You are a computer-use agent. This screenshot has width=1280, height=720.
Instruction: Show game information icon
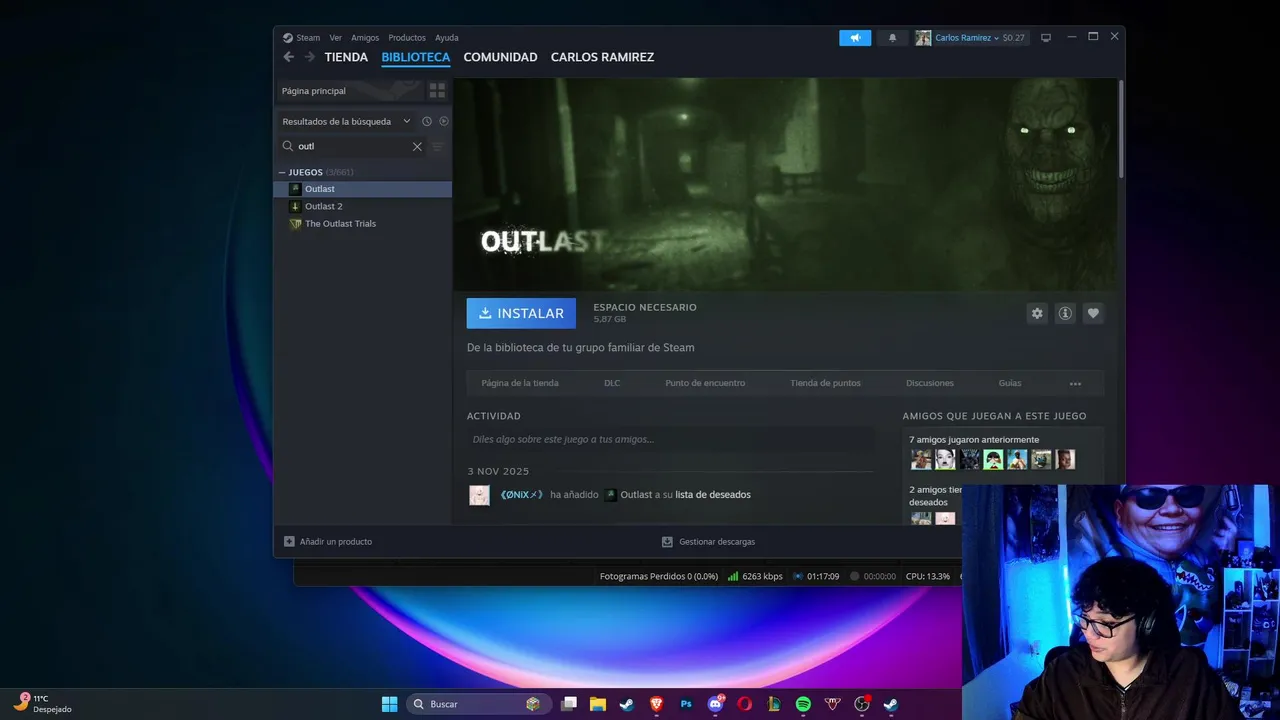click(x=1065, y=313)
